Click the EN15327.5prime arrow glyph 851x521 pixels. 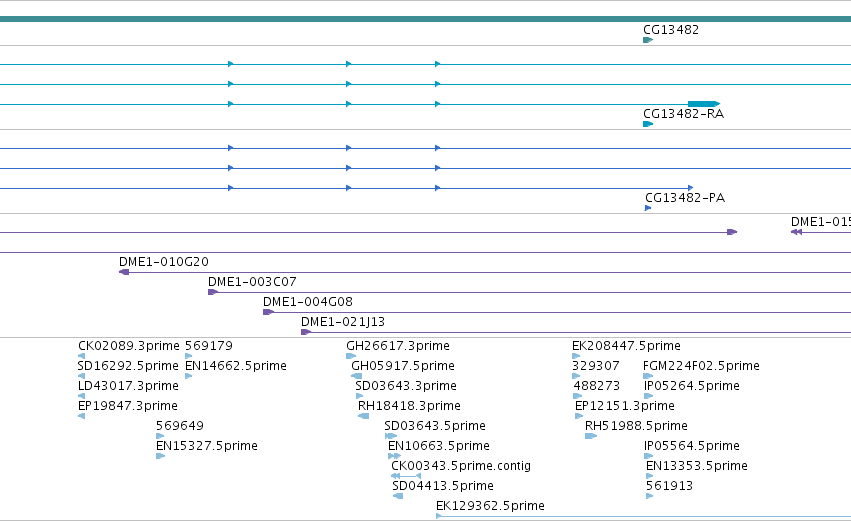(161, 456)
